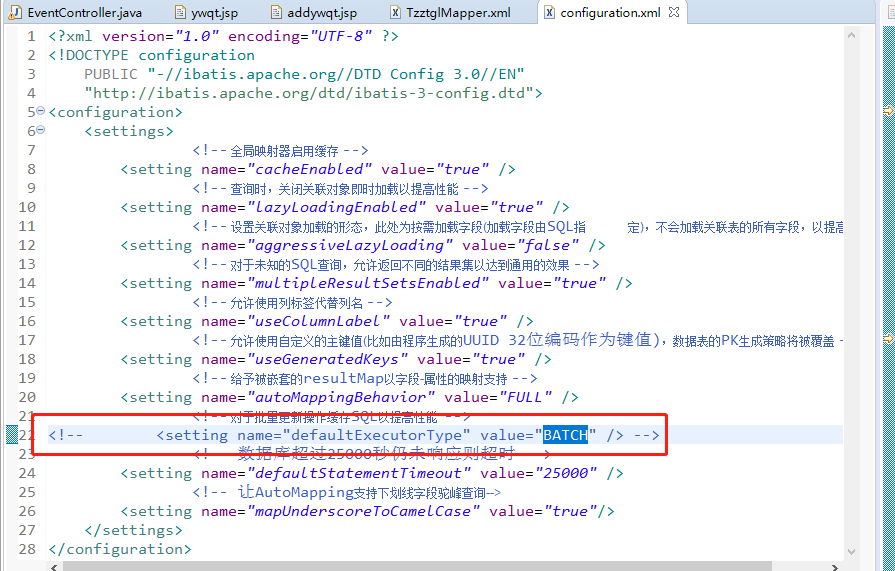The width and height of the screenshot is (895, 571).
Task: Click the useGeneratedKeys setting name
Action: click(x=328, y=359)
